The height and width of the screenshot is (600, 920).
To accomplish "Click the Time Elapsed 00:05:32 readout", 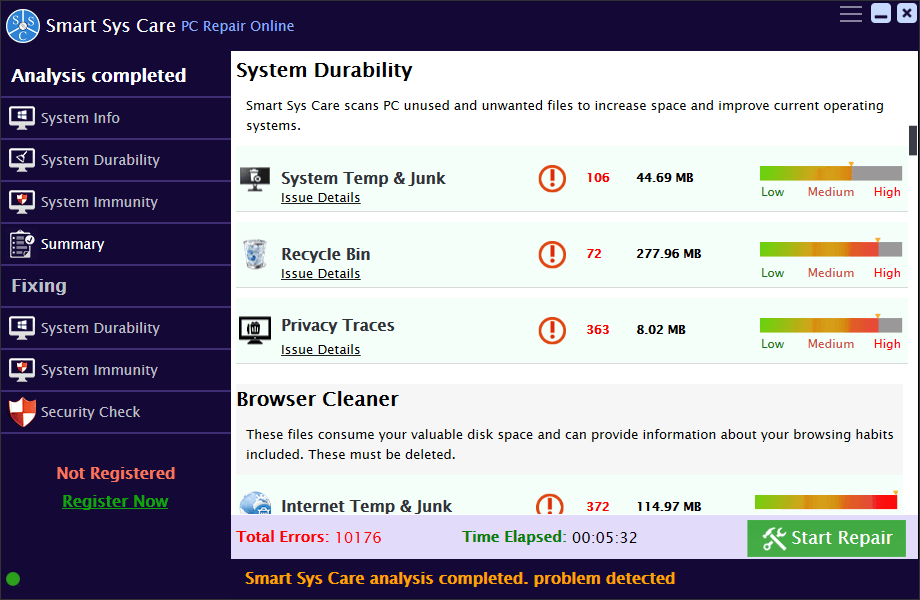I will tap(549, 537).
